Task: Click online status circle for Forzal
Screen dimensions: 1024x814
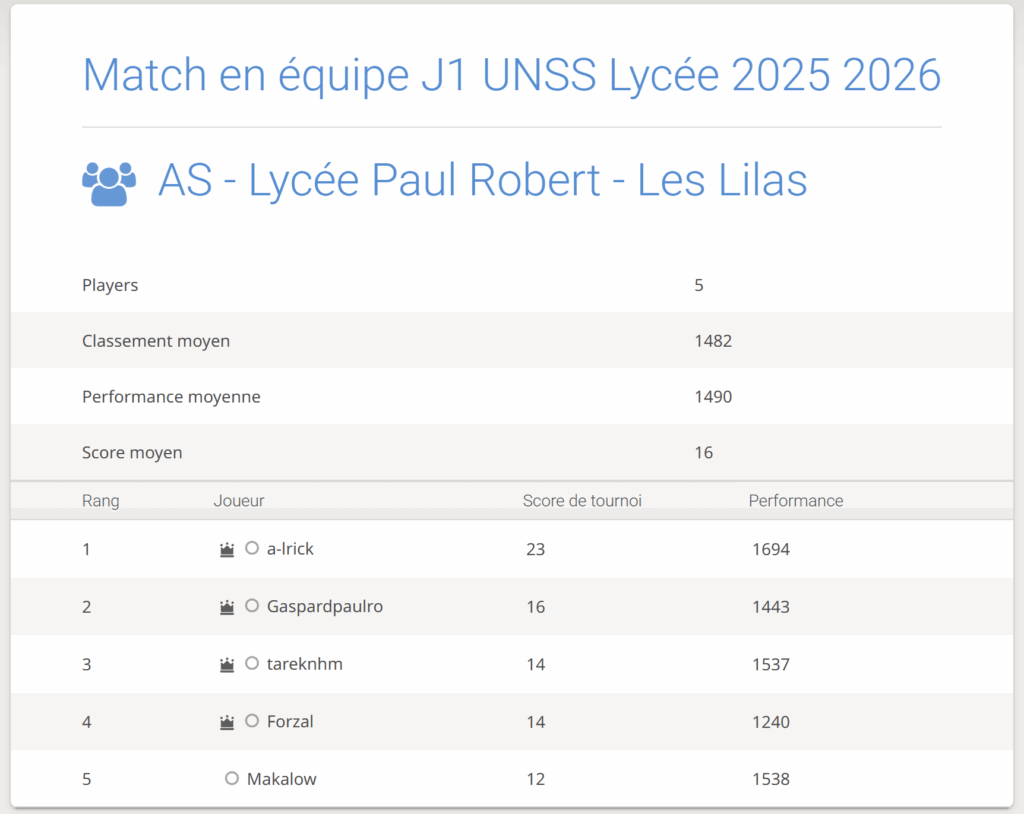Action: [x=252, y=721]
